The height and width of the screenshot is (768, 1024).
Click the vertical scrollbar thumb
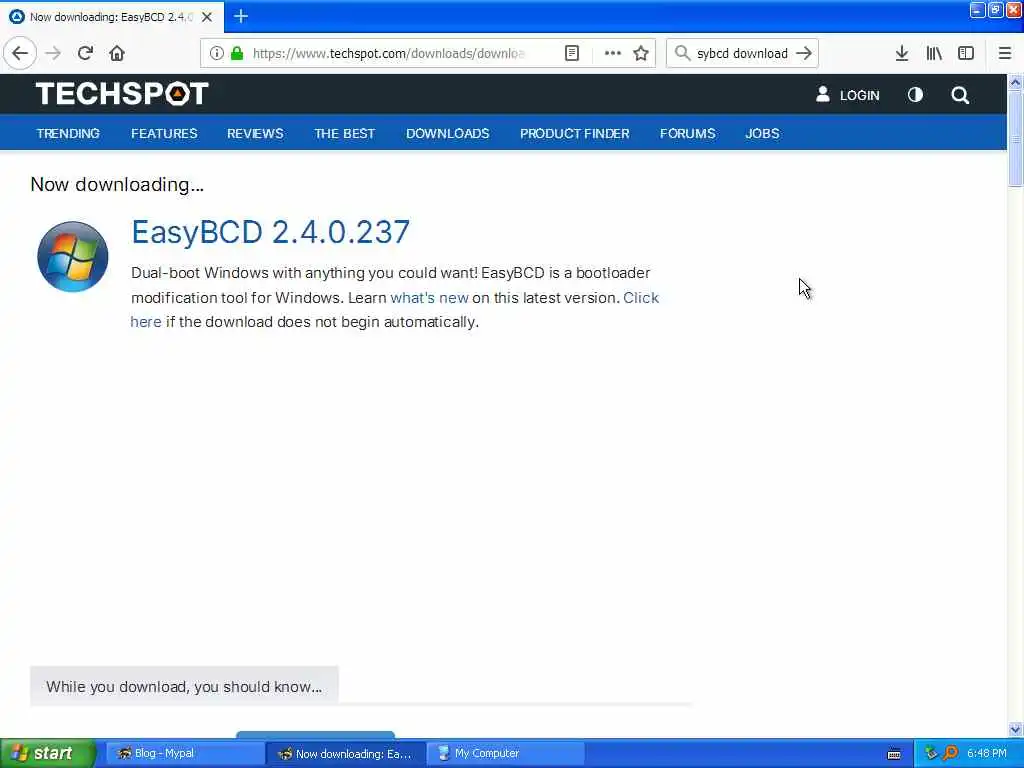pyautogui.click(x=1015, y=138)
